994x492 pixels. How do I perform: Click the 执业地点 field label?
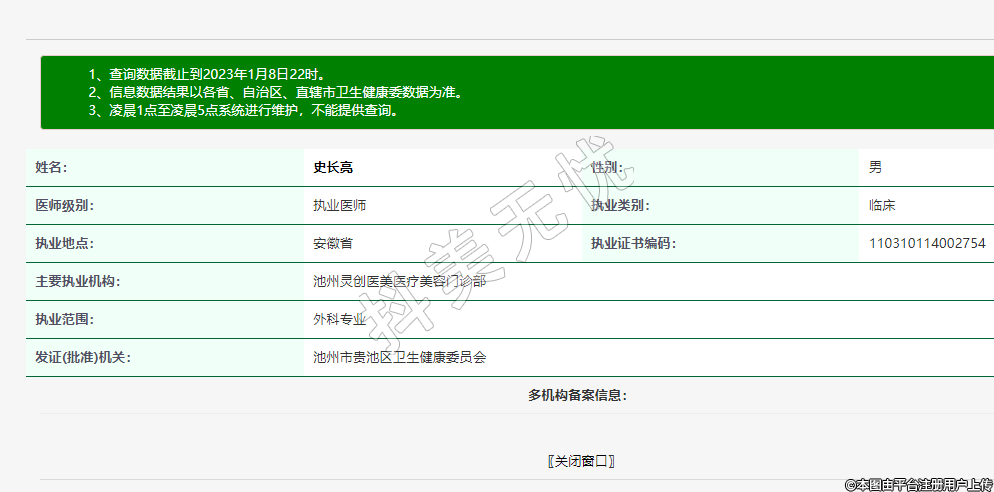[64, 243]
